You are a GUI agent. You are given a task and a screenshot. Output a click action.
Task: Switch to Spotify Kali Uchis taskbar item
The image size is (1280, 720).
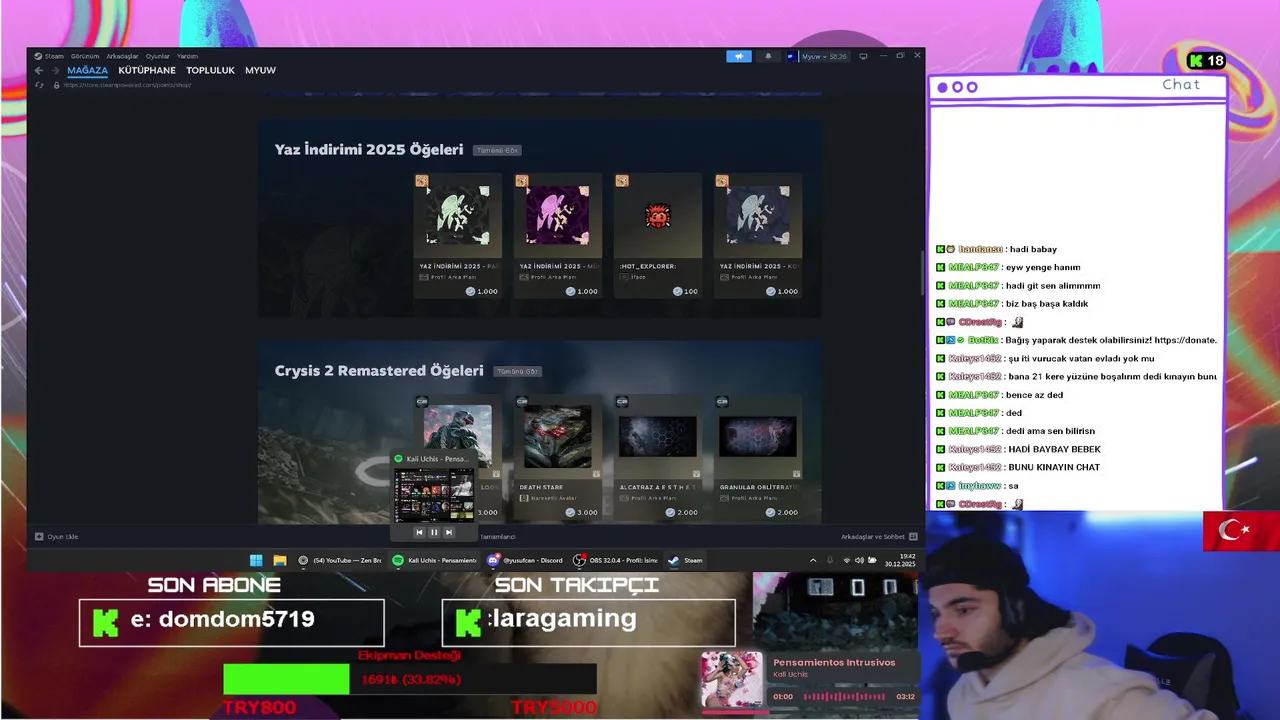[x=434, y=560]
